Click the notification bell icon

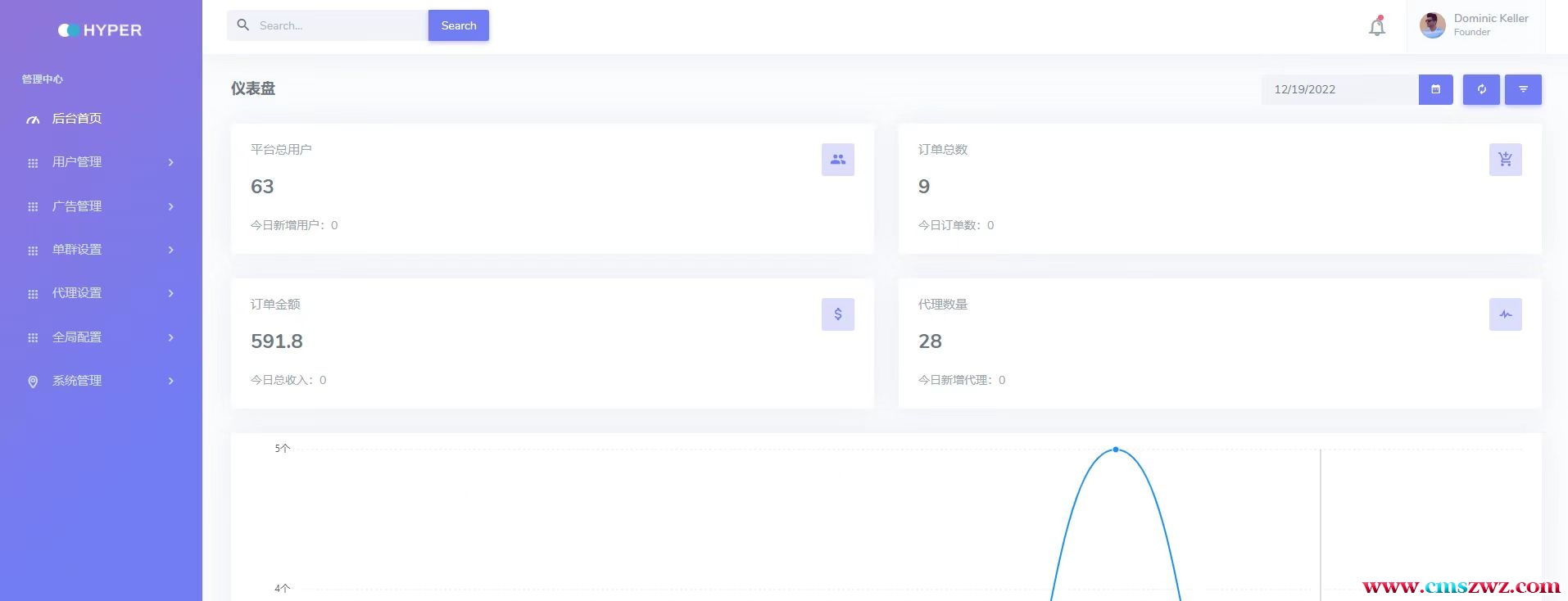1377,27
